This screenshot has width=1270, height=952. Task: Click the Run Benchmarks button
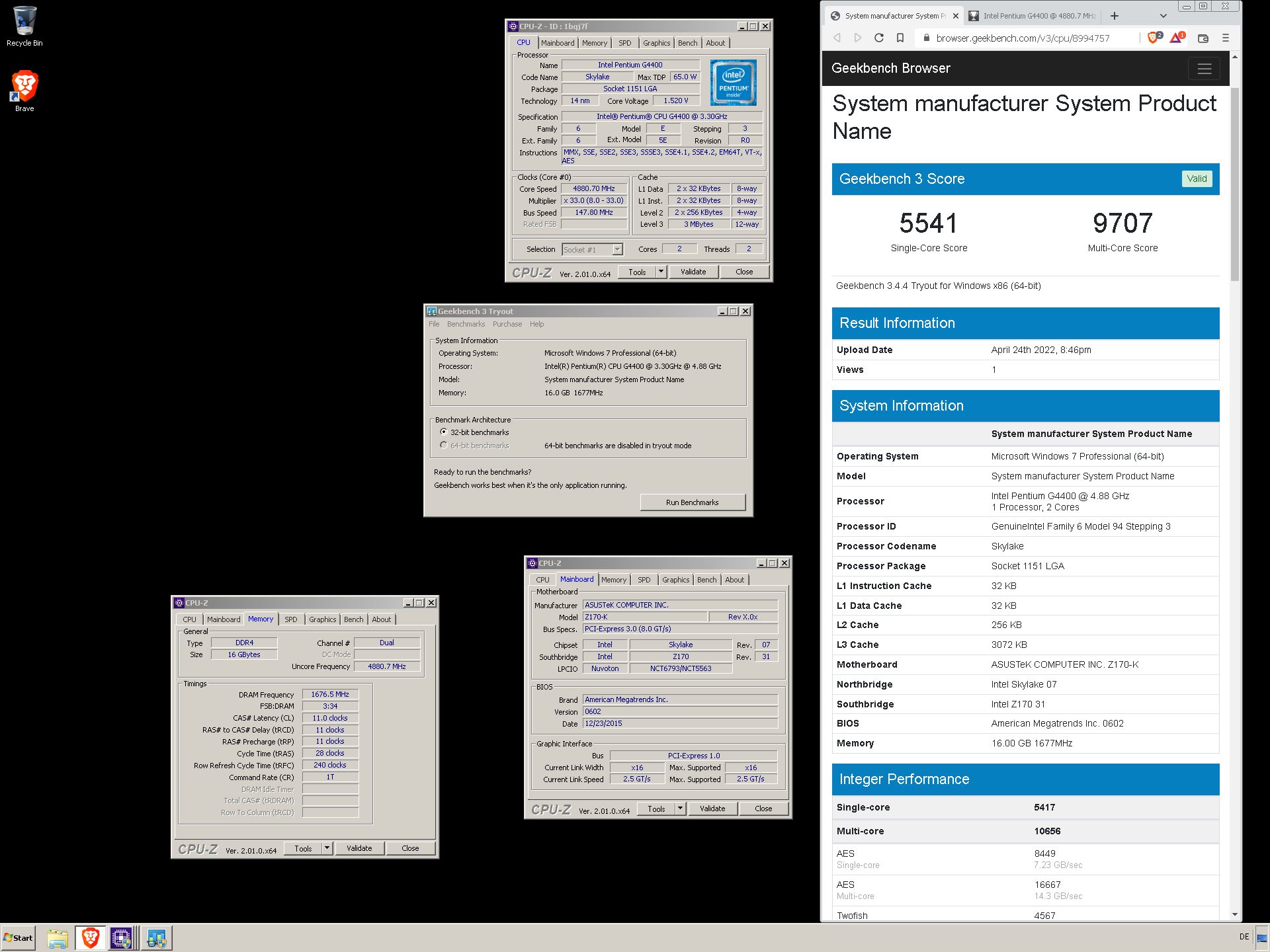(x=692, y=502)
